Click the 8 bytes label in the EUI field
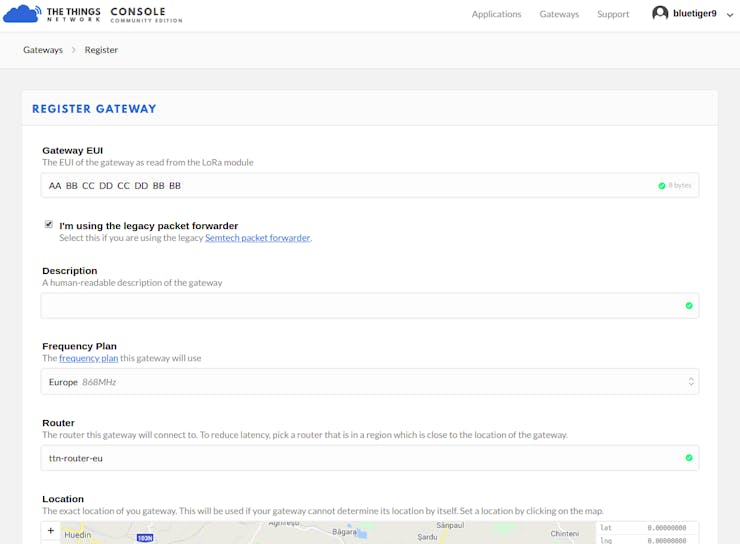740x544 pixels. (680, 185)
